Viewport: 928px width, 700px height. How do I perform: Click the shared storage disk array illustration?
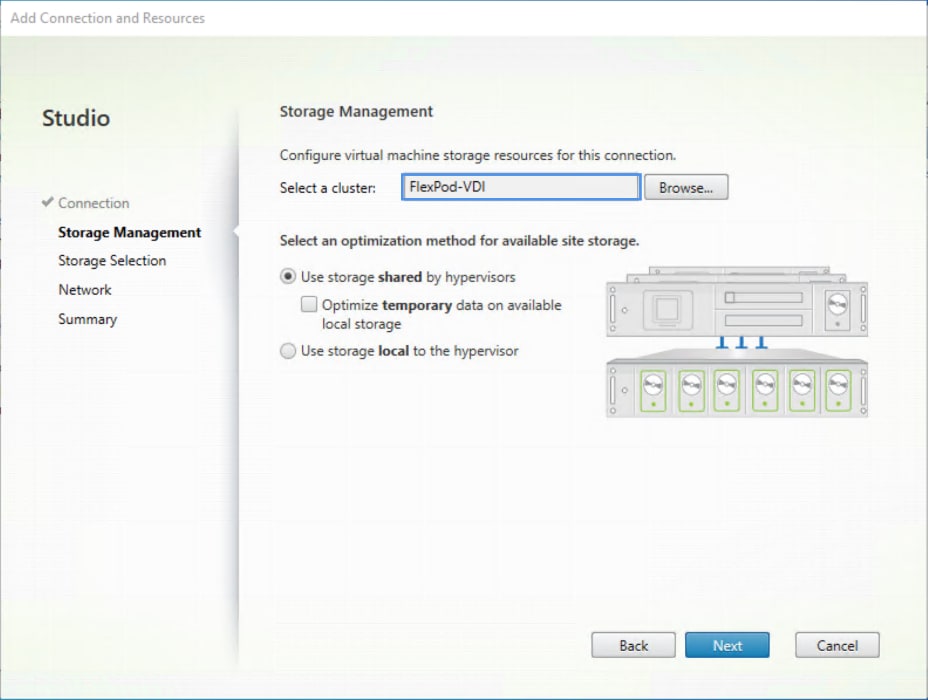point(737,383)
